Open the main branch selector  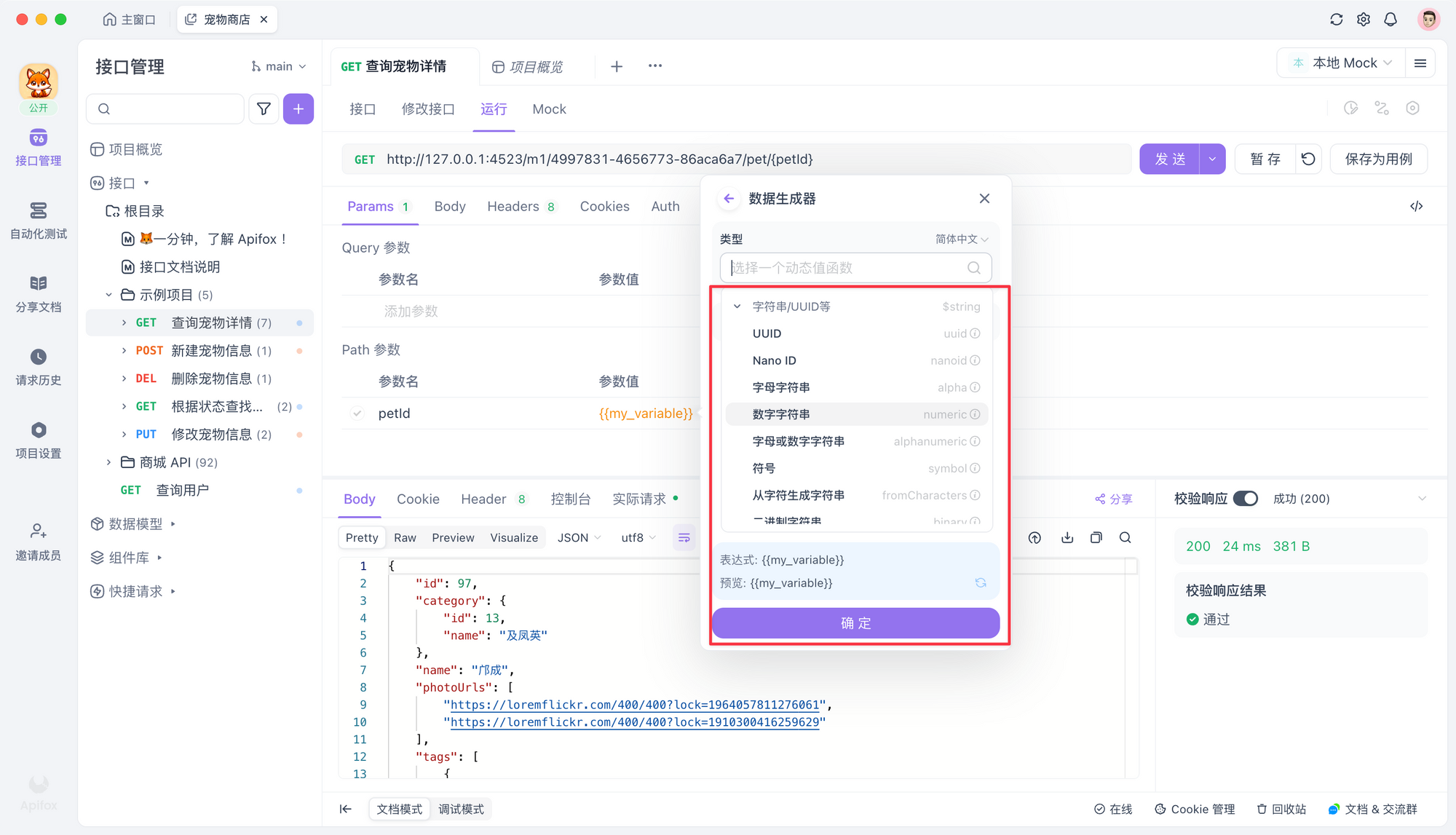coord(279,66)
